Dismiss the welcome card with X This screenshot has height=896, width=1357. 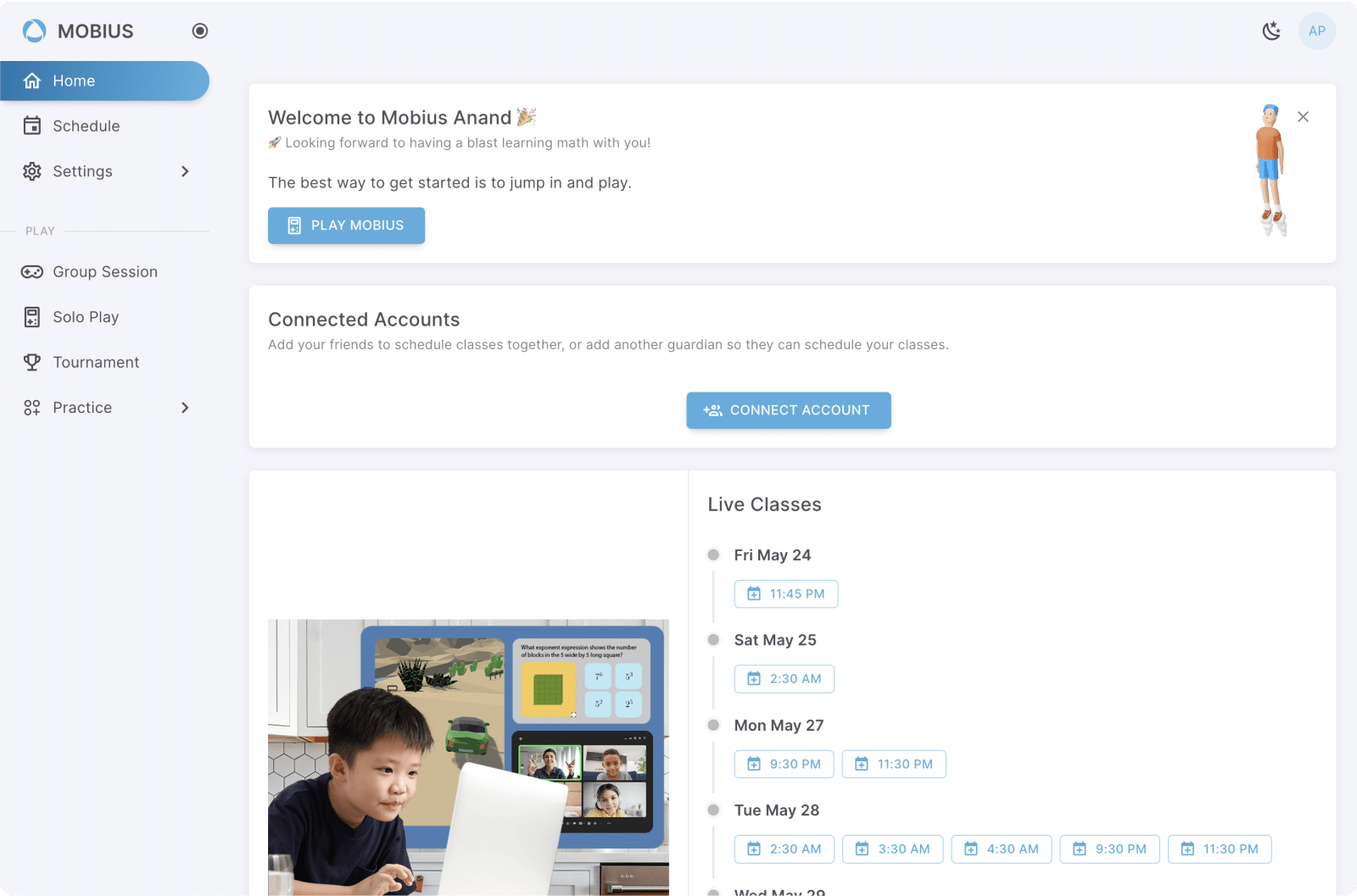[x=1304, y=117]
